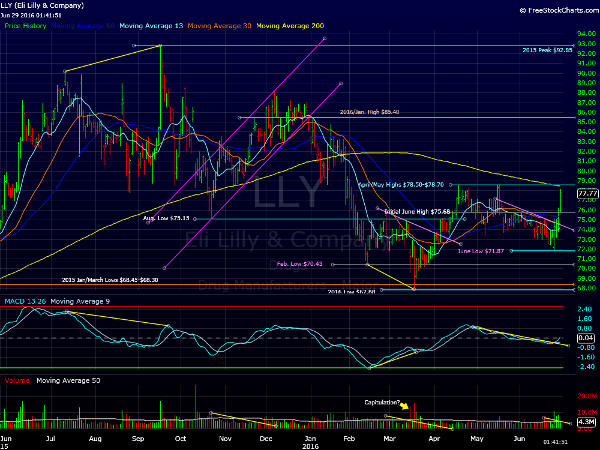Click the LLY (Eli Lilly & Company) chart title
Viewport: 600px width, 450px height.
[42, 5]
